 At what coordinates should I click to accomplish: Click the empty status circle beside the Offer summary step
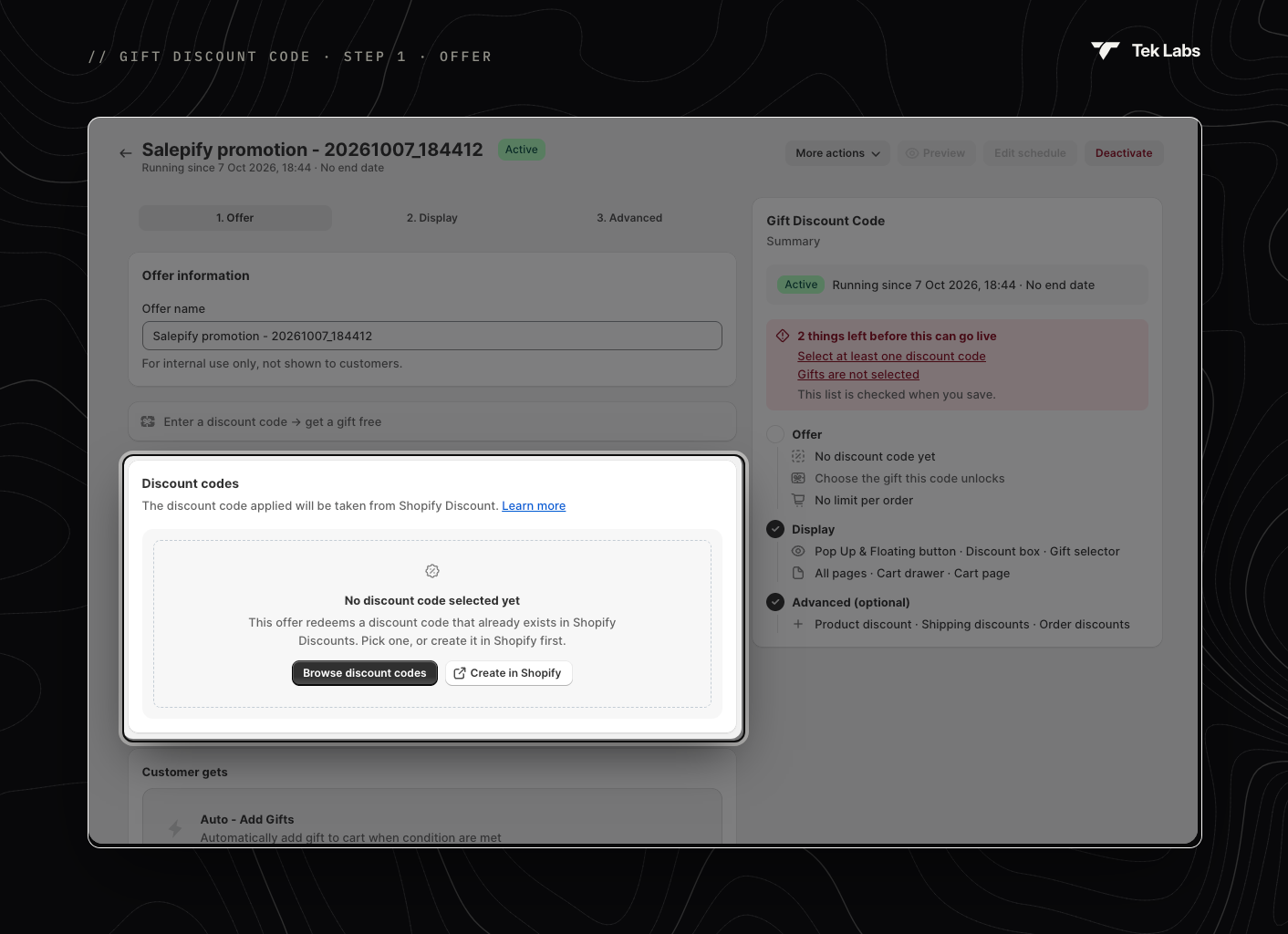point(775,434)
